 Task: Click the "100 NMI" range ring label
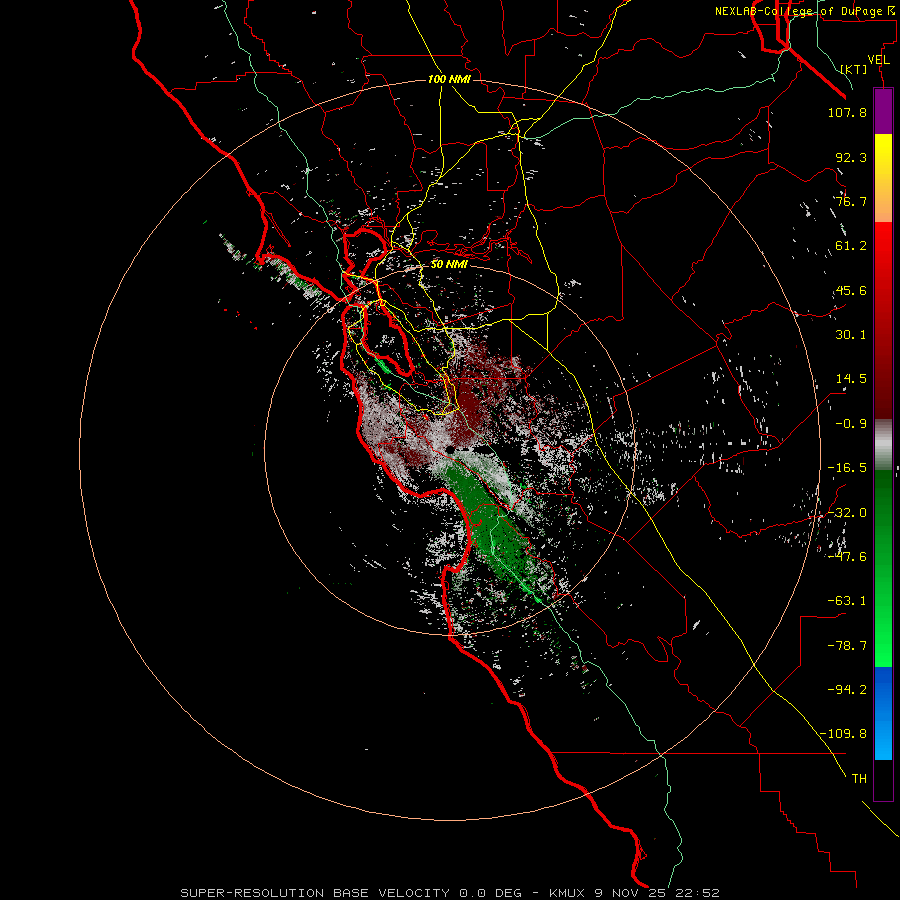[x=449, y=79]
